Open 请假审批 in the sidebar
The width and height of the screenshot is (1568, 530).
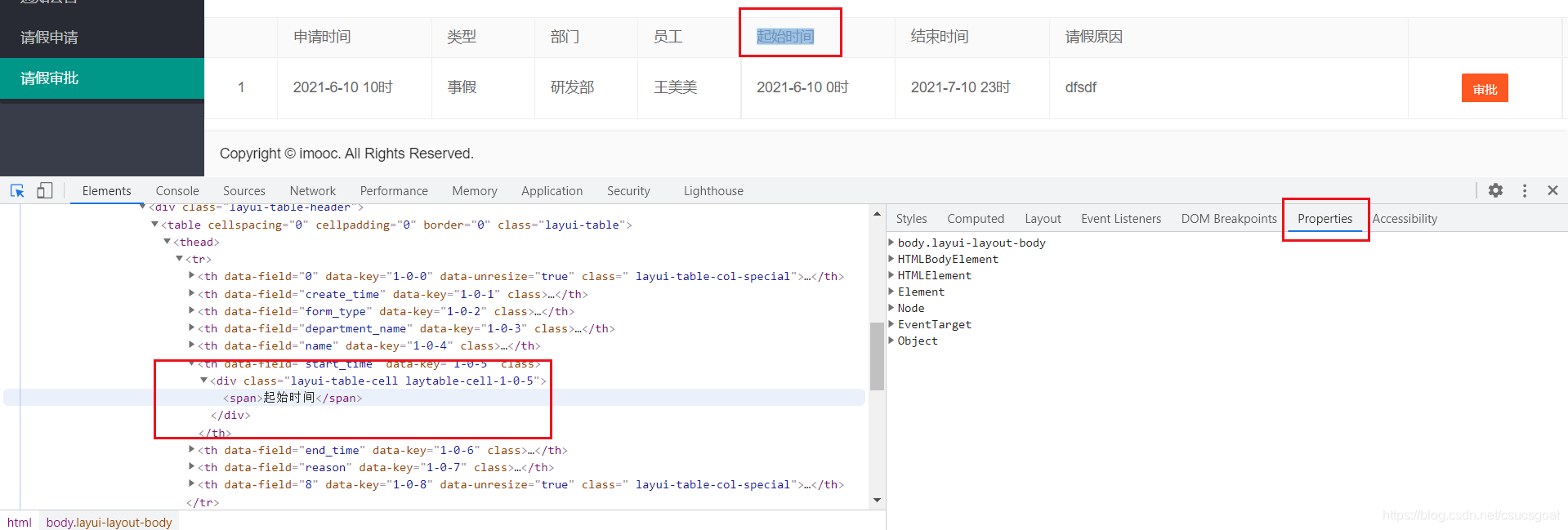pos(102,78)
